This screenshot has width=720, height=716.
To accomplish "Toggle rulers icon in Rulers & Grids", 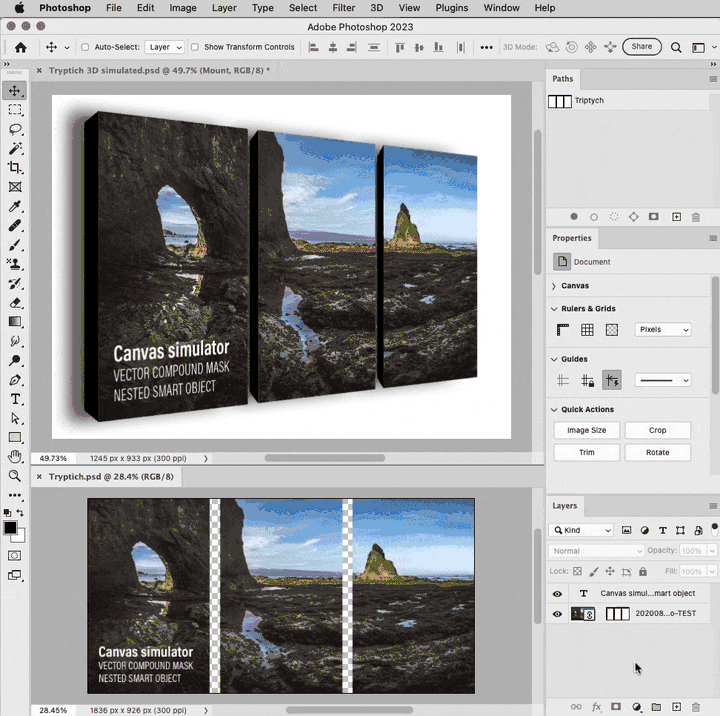I will (x=562, y=330).
